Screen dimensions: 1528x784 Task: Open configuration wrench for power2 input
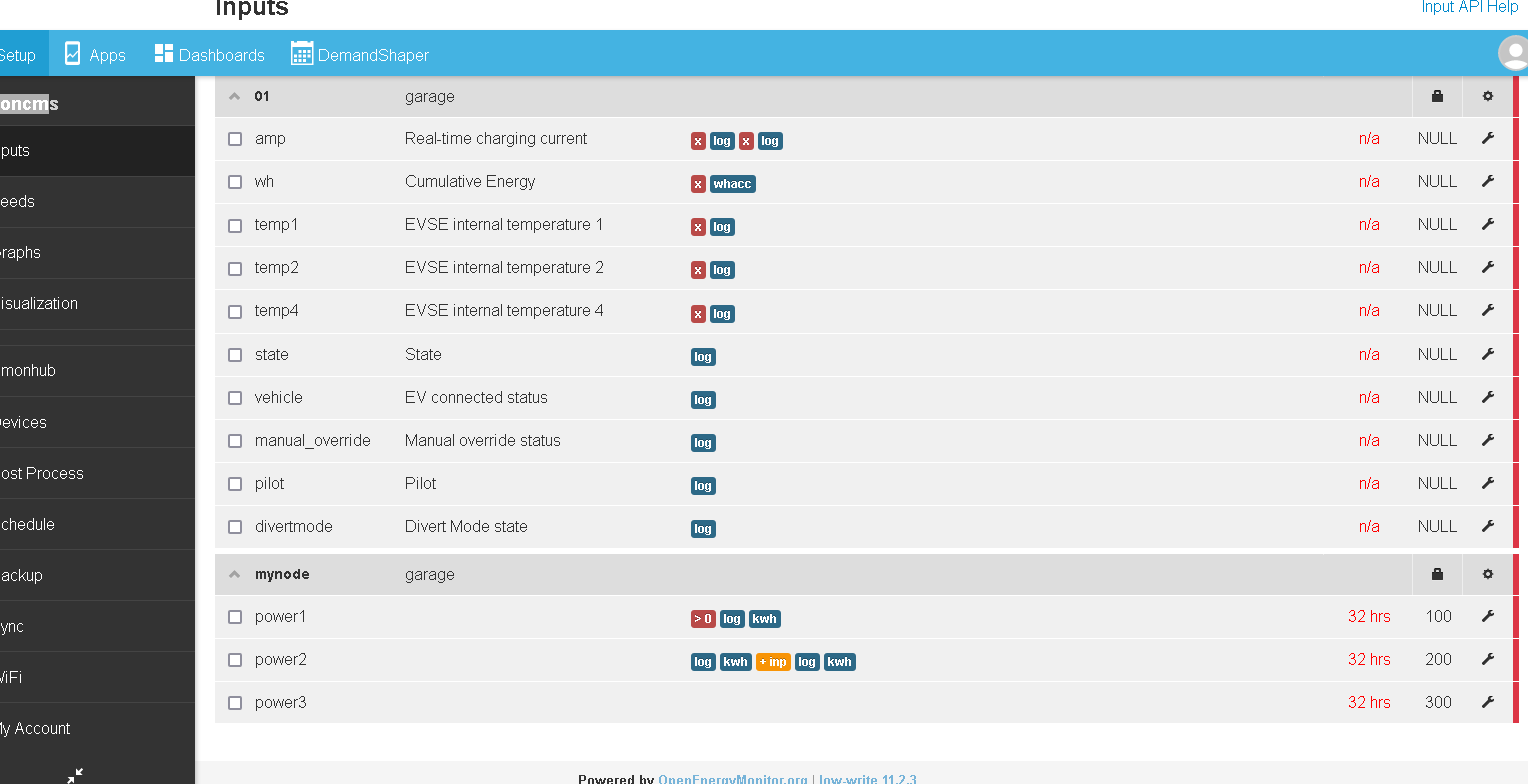(1488, 660)
